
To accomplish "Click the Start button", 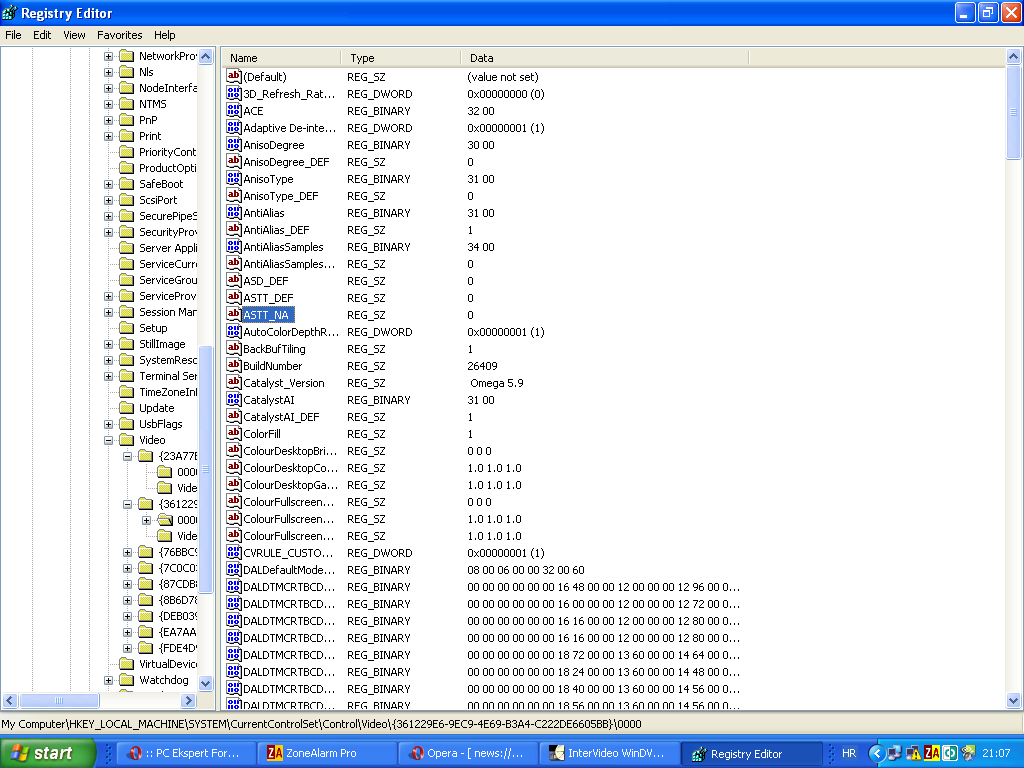I will point(48,753).
